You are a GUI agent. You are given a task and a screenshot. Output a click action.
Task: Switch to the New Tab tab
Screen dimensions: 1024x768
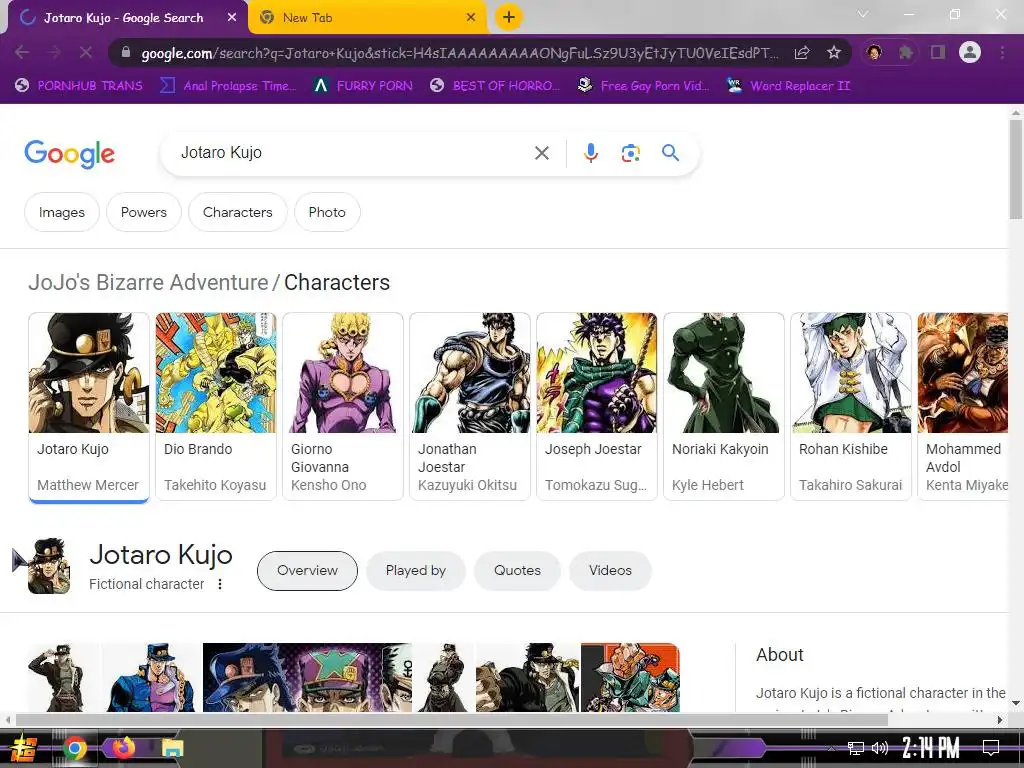368,18
